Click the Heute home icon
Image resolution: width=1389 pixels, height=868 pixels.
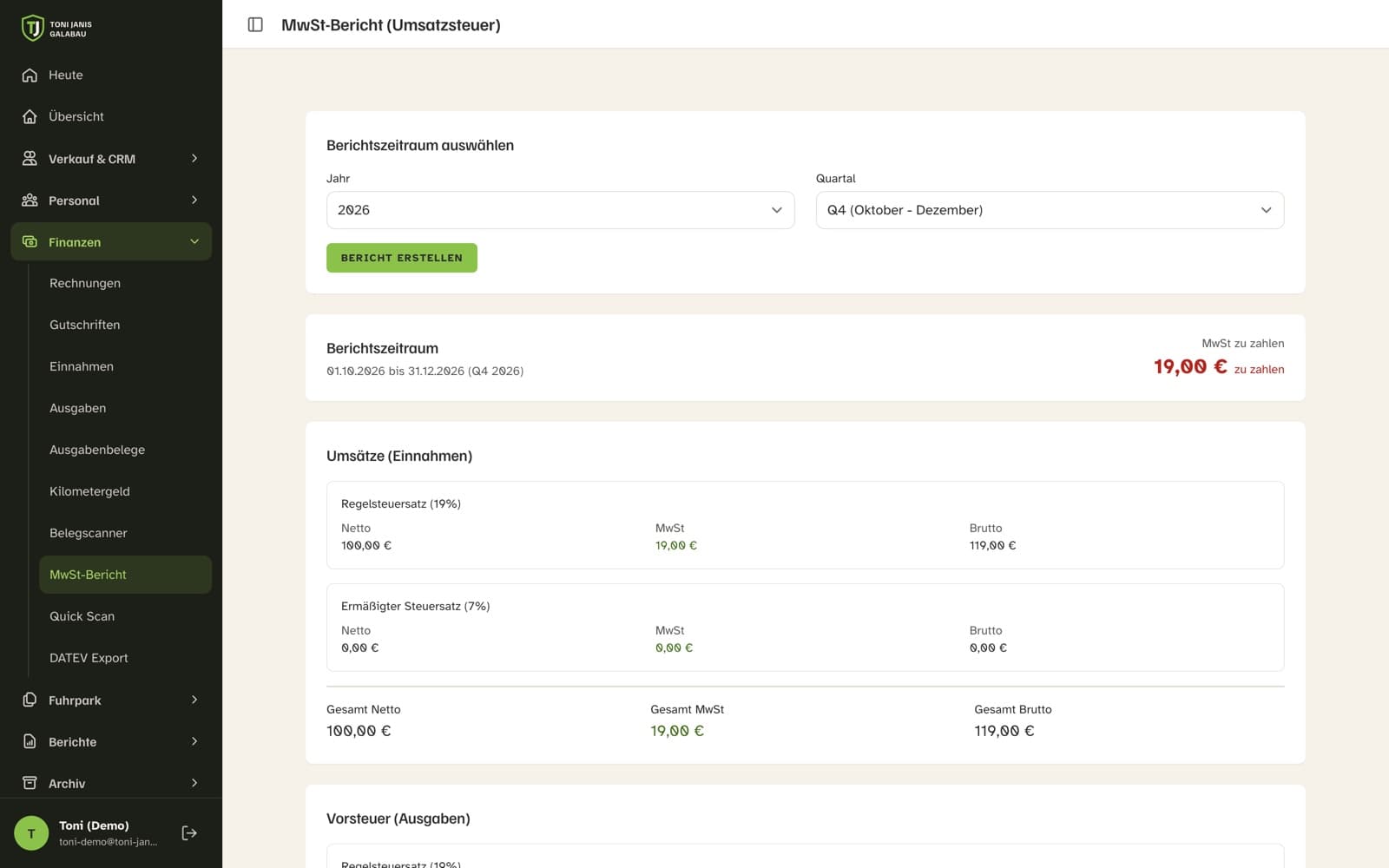click(30, 76)
